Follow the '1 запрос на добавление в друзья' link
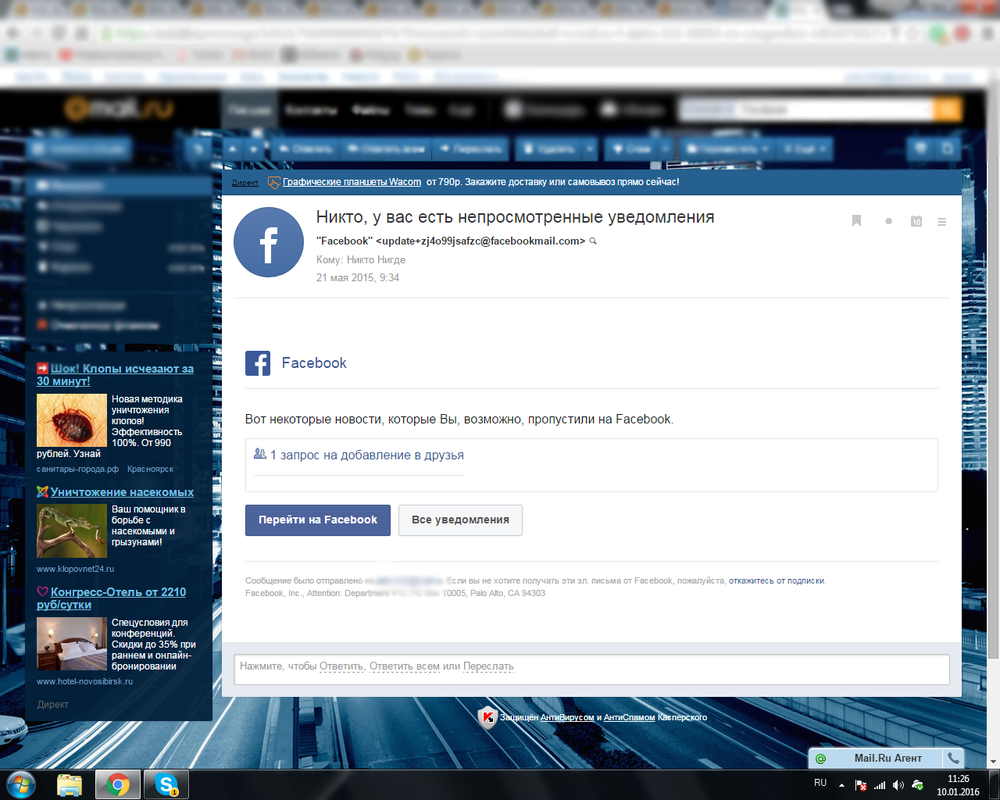1000x800 pixels. coord(366,455)
